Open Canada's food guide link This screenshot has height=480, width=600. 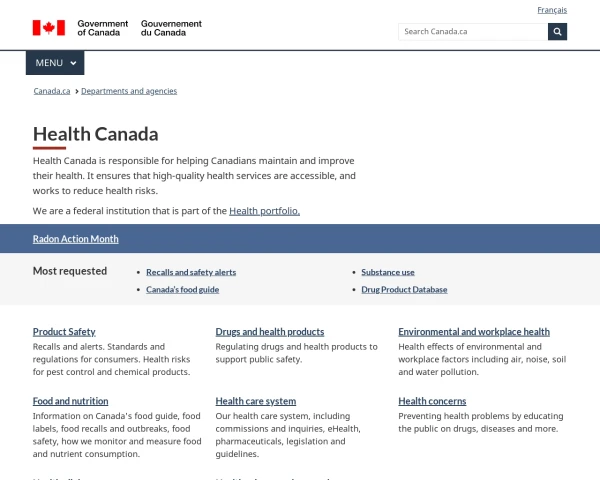[182, 290]
